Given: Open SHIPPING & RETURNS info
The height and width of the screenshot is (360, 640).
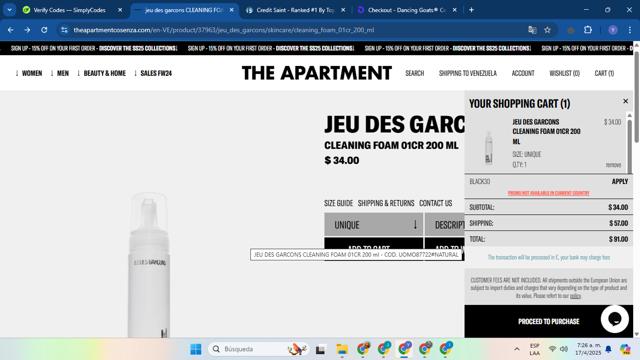Looking at the screenshot, I should click(x=386, y=203).
